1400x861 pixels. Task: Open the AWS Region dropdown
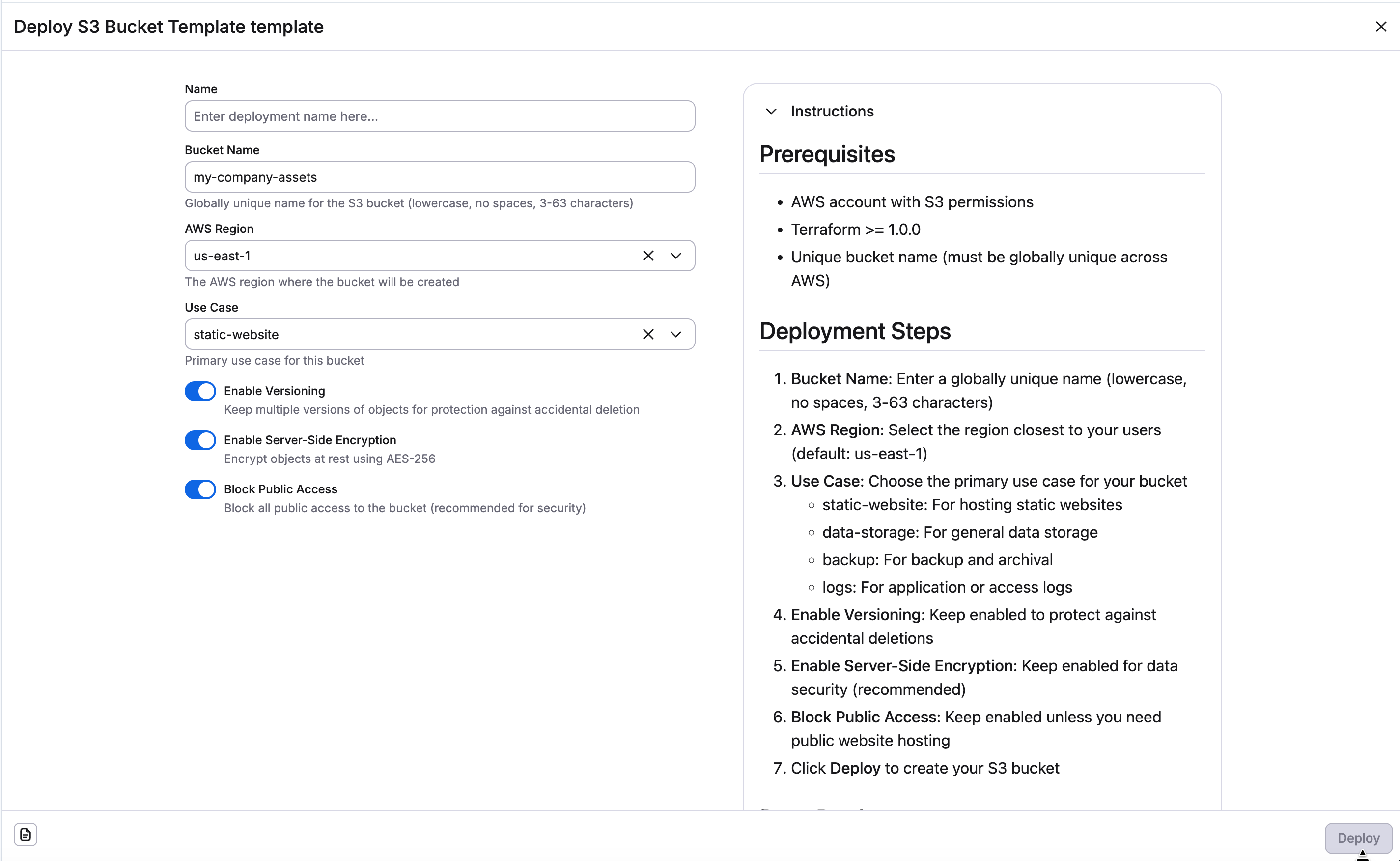(676, 256)
